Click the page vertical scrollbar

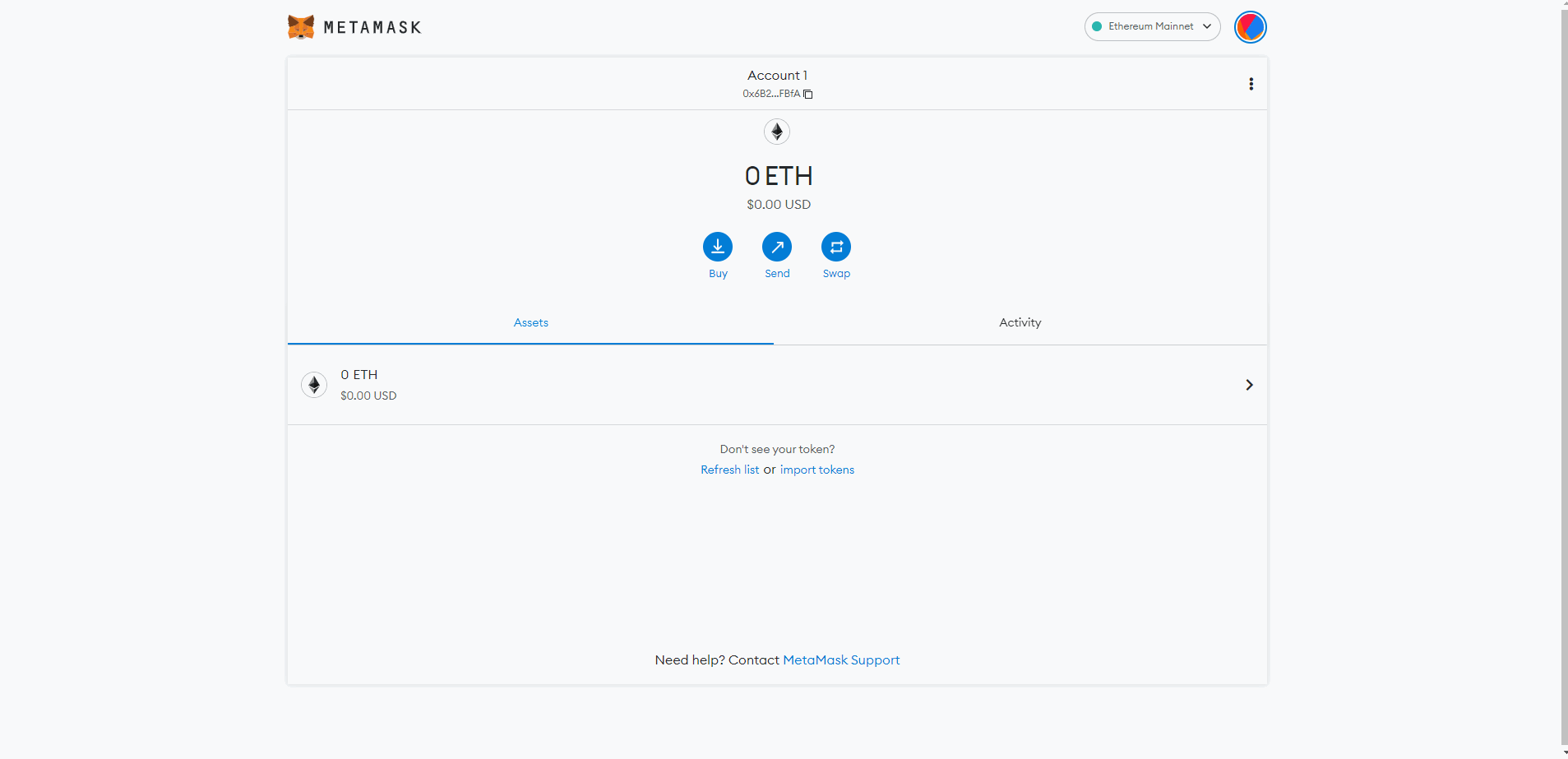pos(1564,376)
